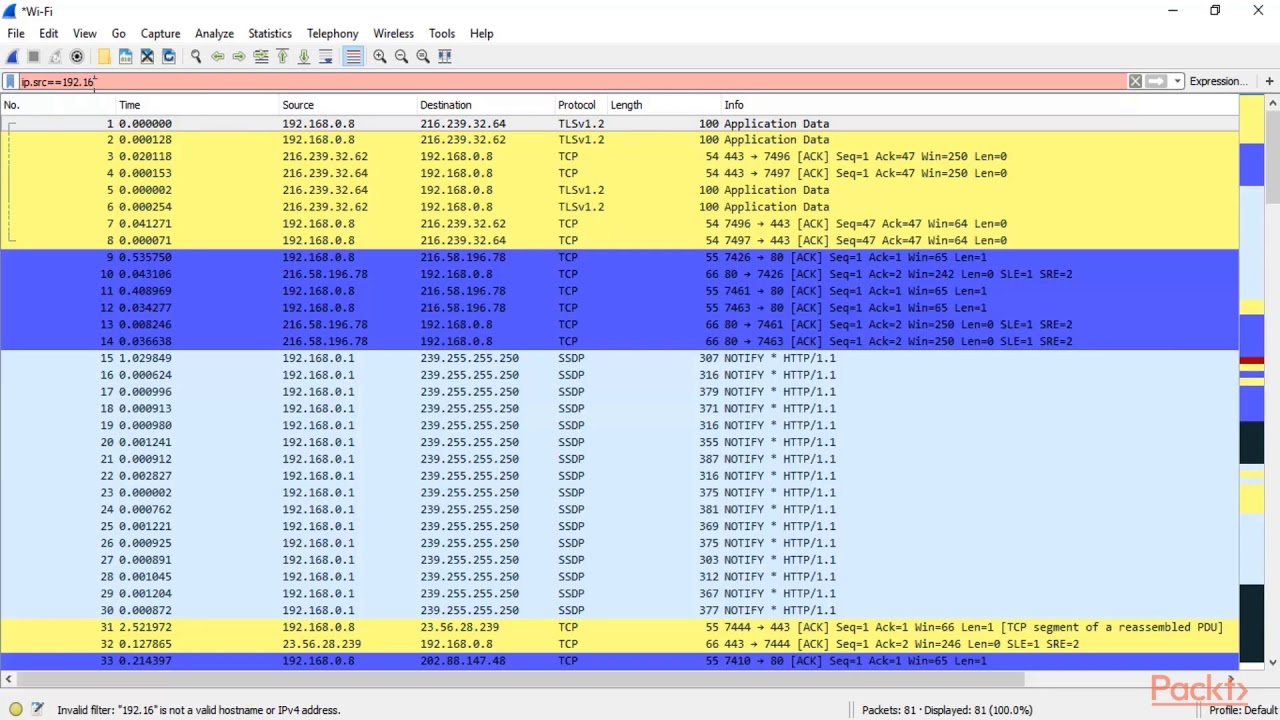Open the Telephony menu

[x=333, y=33]
